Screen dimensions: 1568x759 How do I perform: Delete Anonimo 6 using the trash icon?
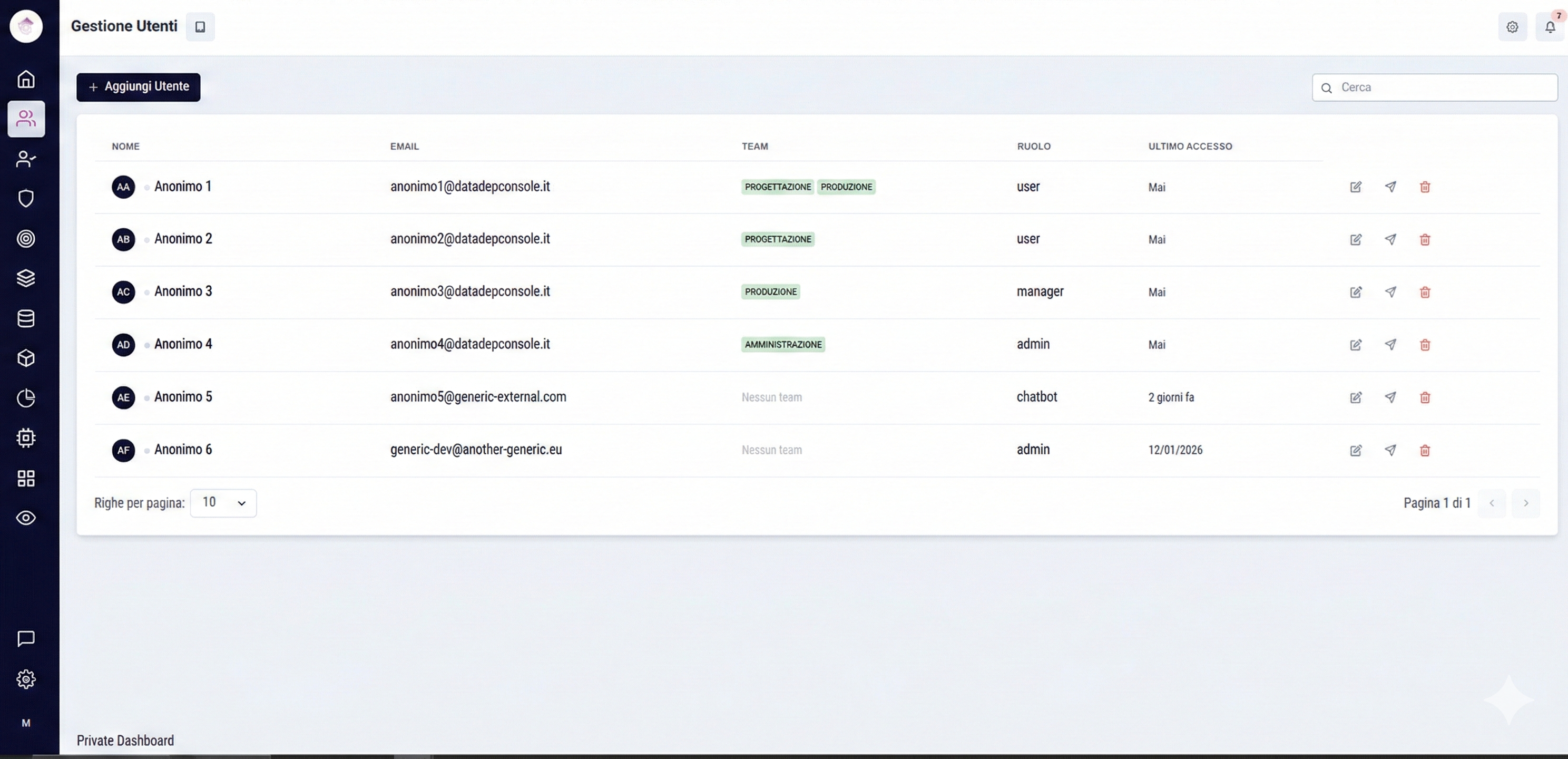1424,450
